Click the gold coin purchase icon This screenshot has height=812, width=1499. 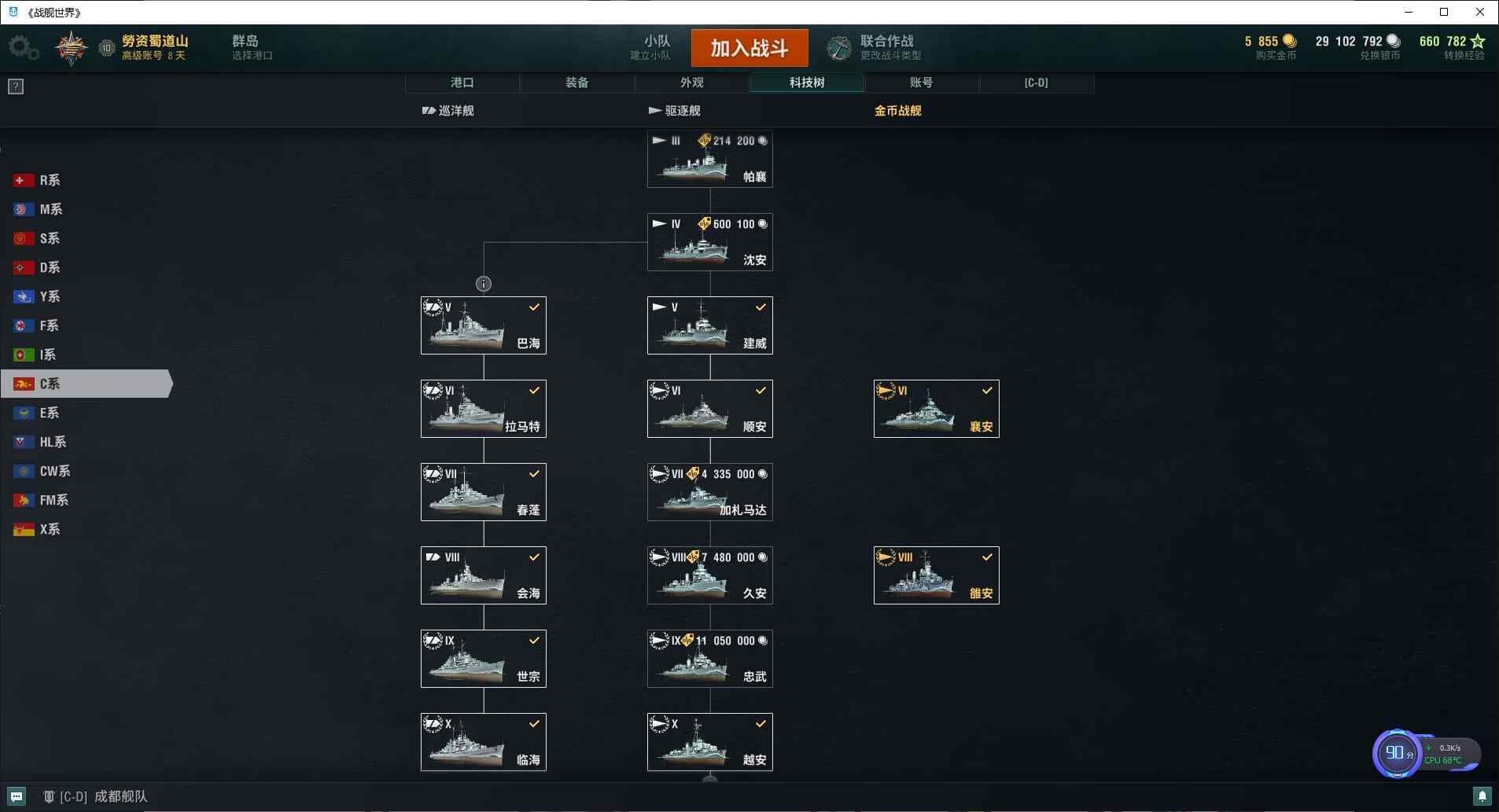pos(1290,41)
